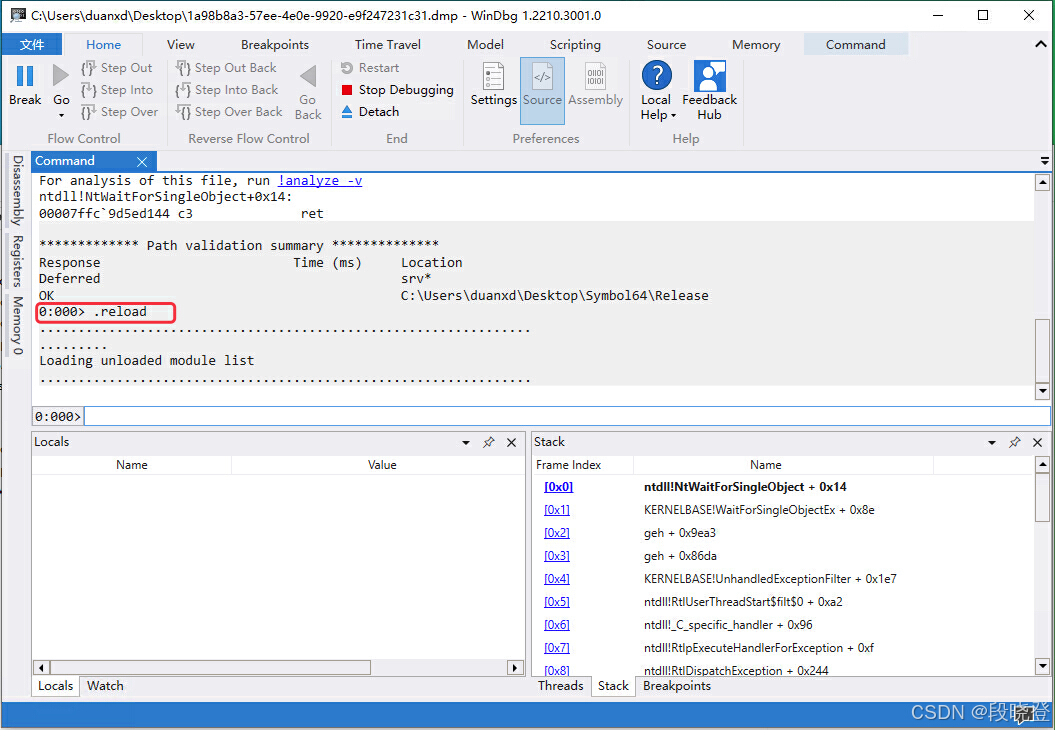Switch to the View ribbon tab
The width and height of the screenshot is (1055, 730).
coord(180,44)
